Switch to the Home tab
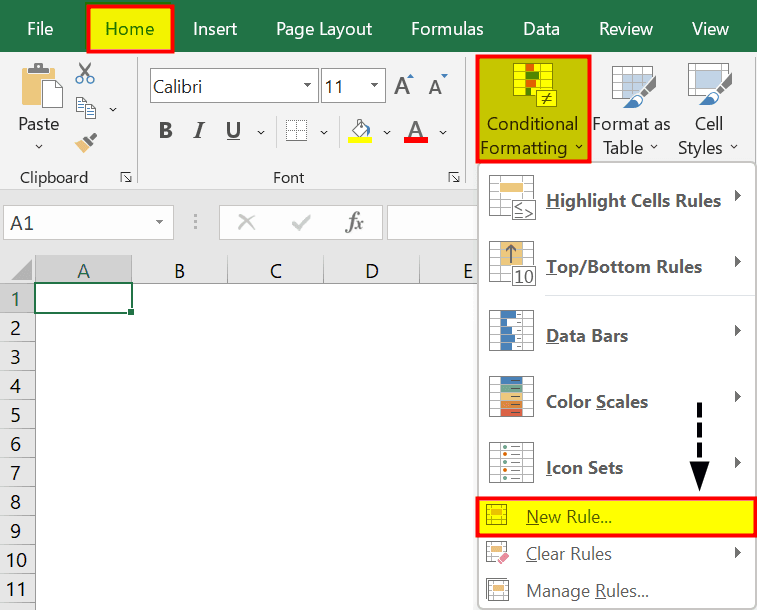Image resolution: width=757 pixels, height=610 pixels. 130,29
